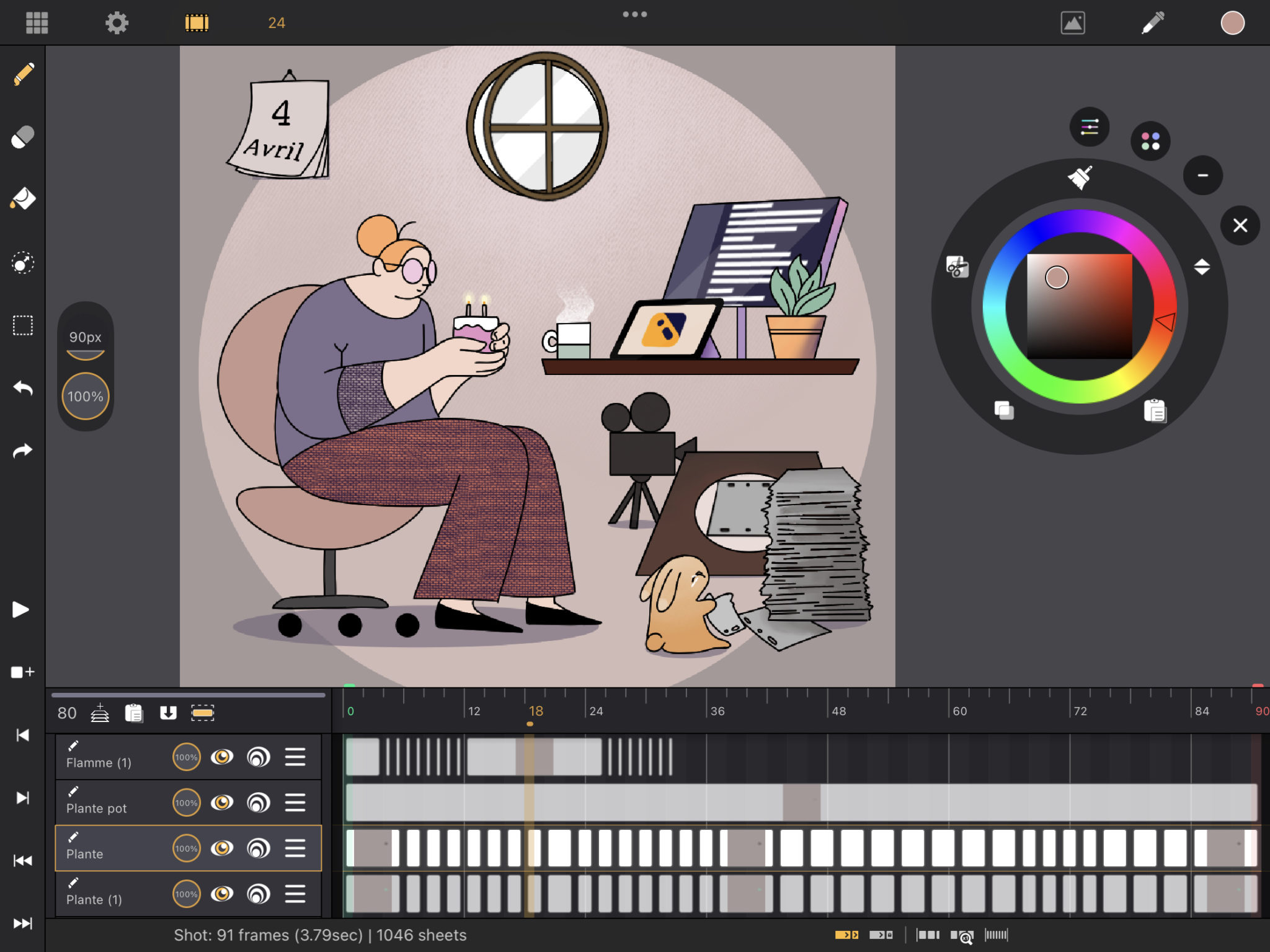This screenshot has width=1270, height=952.
Task: Open the color swatches palette icon
Action: [x=1150, y=141]
